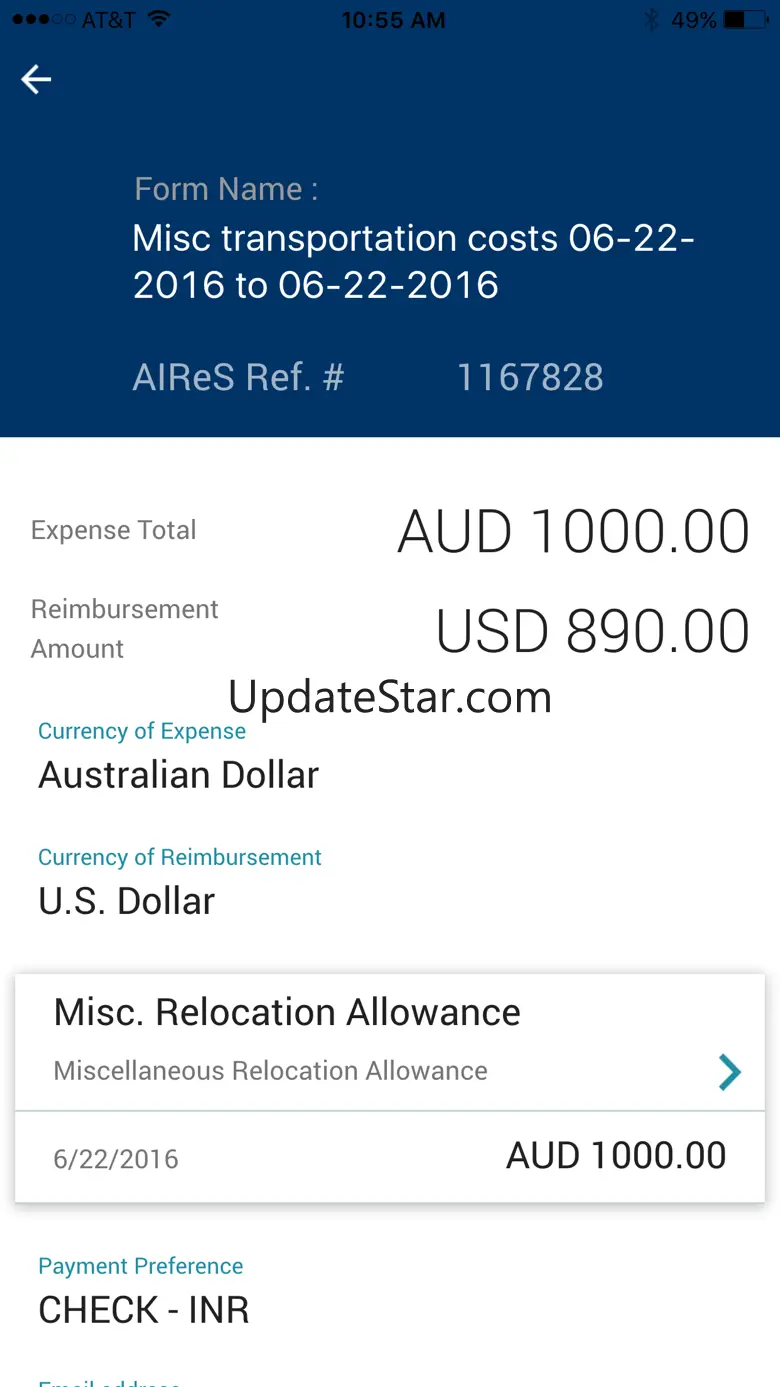Tap the status bar clock 10:55 AM
This screenshot has width=780, height=1387.
click(393, 19)
